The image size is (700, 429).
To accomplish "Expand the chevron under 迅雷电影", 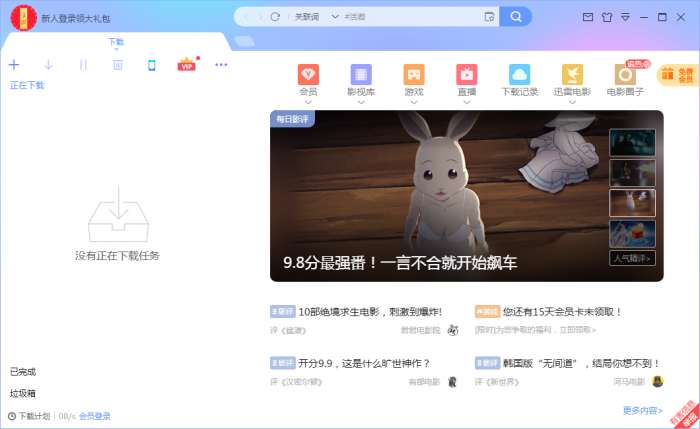I will pos(572,102).
